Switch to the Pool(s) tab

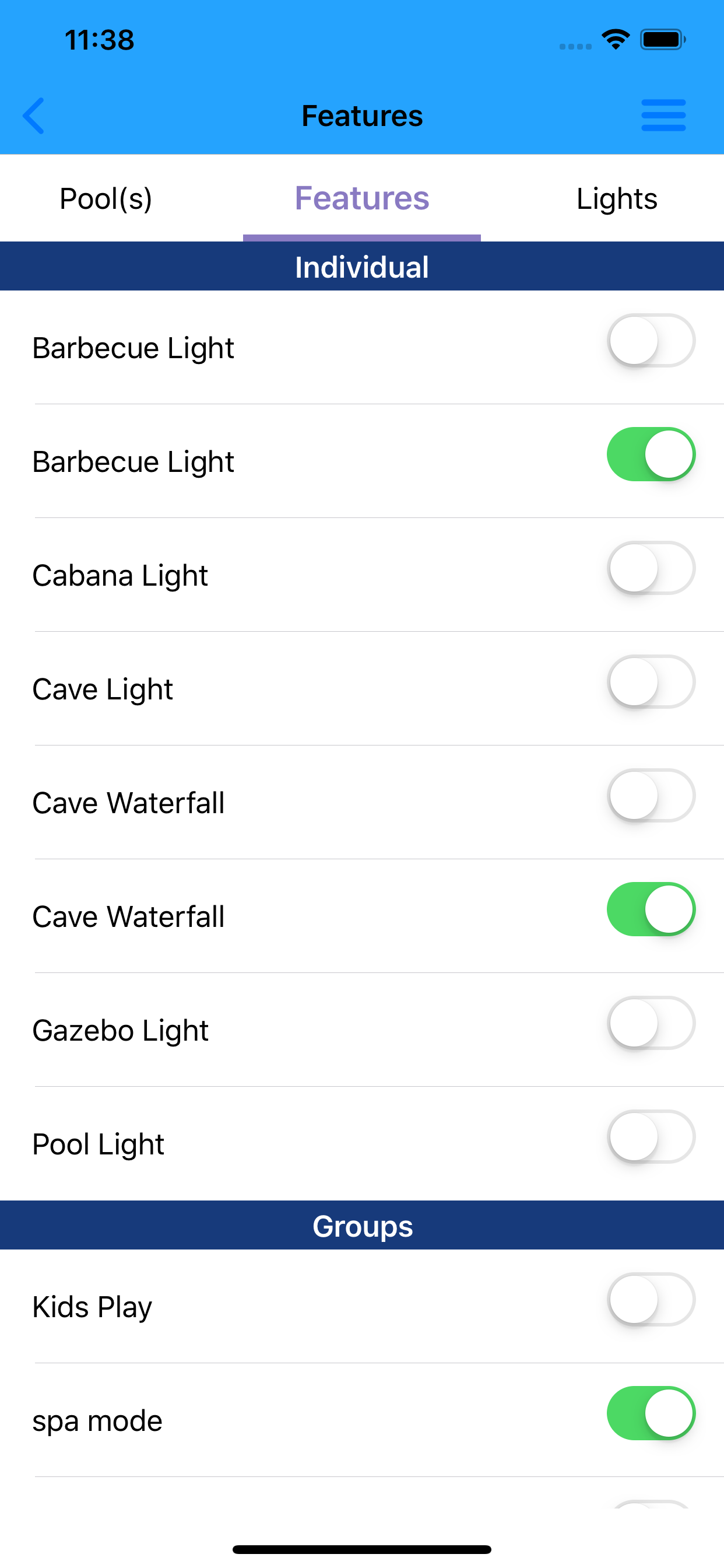pyautogui.click(x=106, y=198)
